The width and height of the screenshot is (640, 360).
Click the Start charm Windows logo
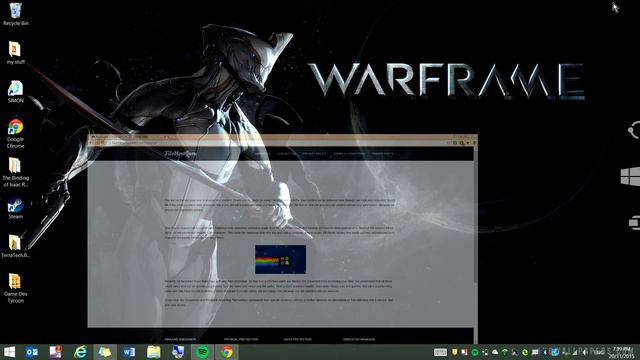pyautogui.click(x=630, y=177)
